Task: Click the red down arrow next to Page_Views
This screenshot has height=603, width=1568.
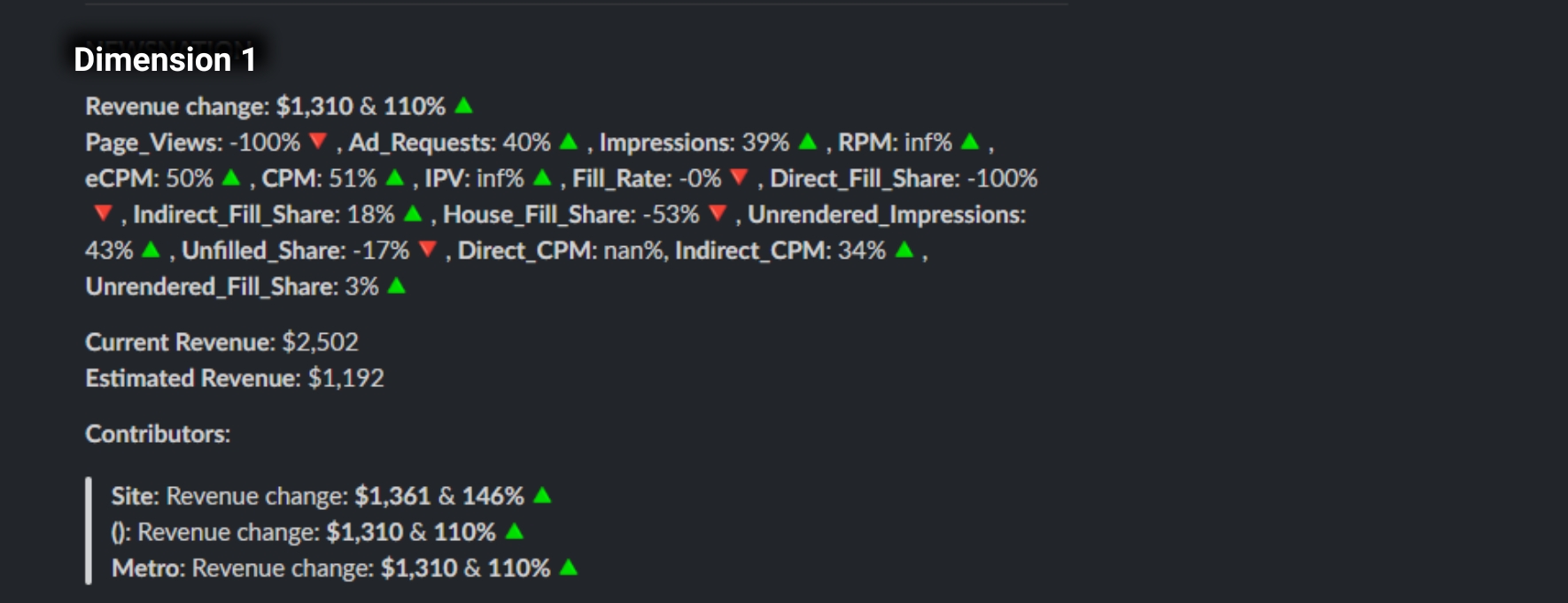Action: pos(319,142)
